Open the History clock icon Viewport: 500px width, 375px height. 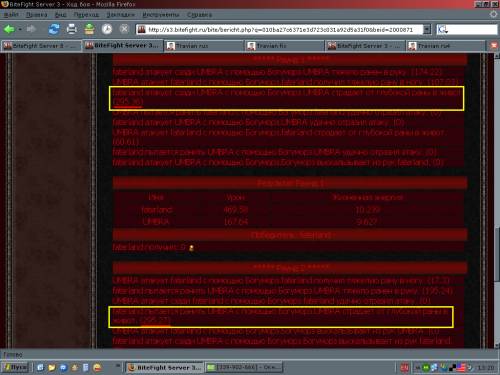tap(107, 29)
